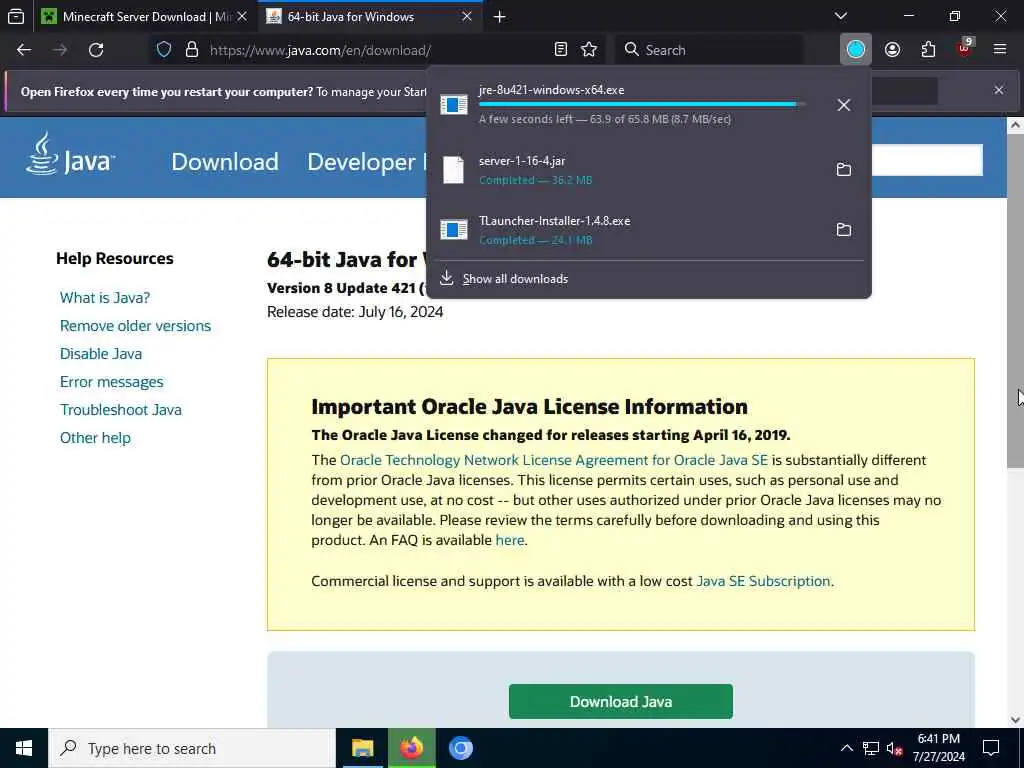Show hidden system tray icons
Screen dimensions: 1024x768
coord(846,748)
